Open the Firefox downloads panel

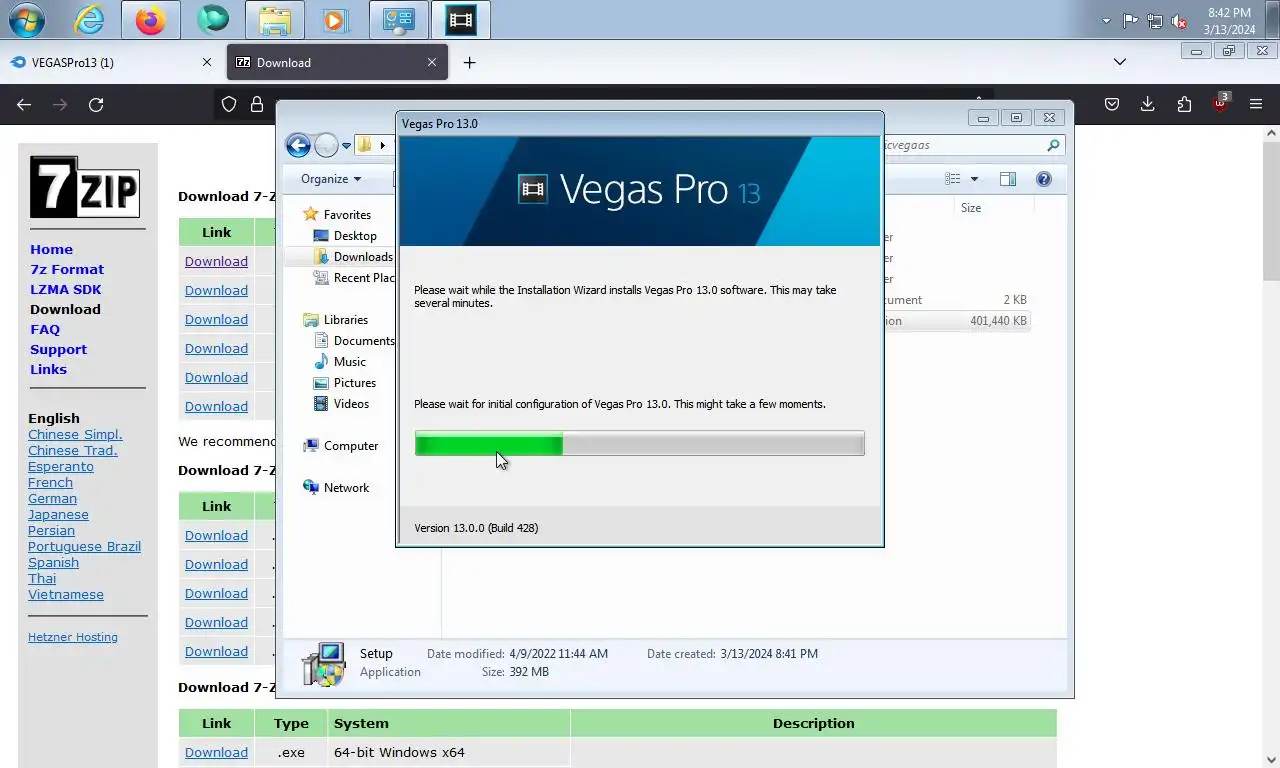tap(1148, 104)
